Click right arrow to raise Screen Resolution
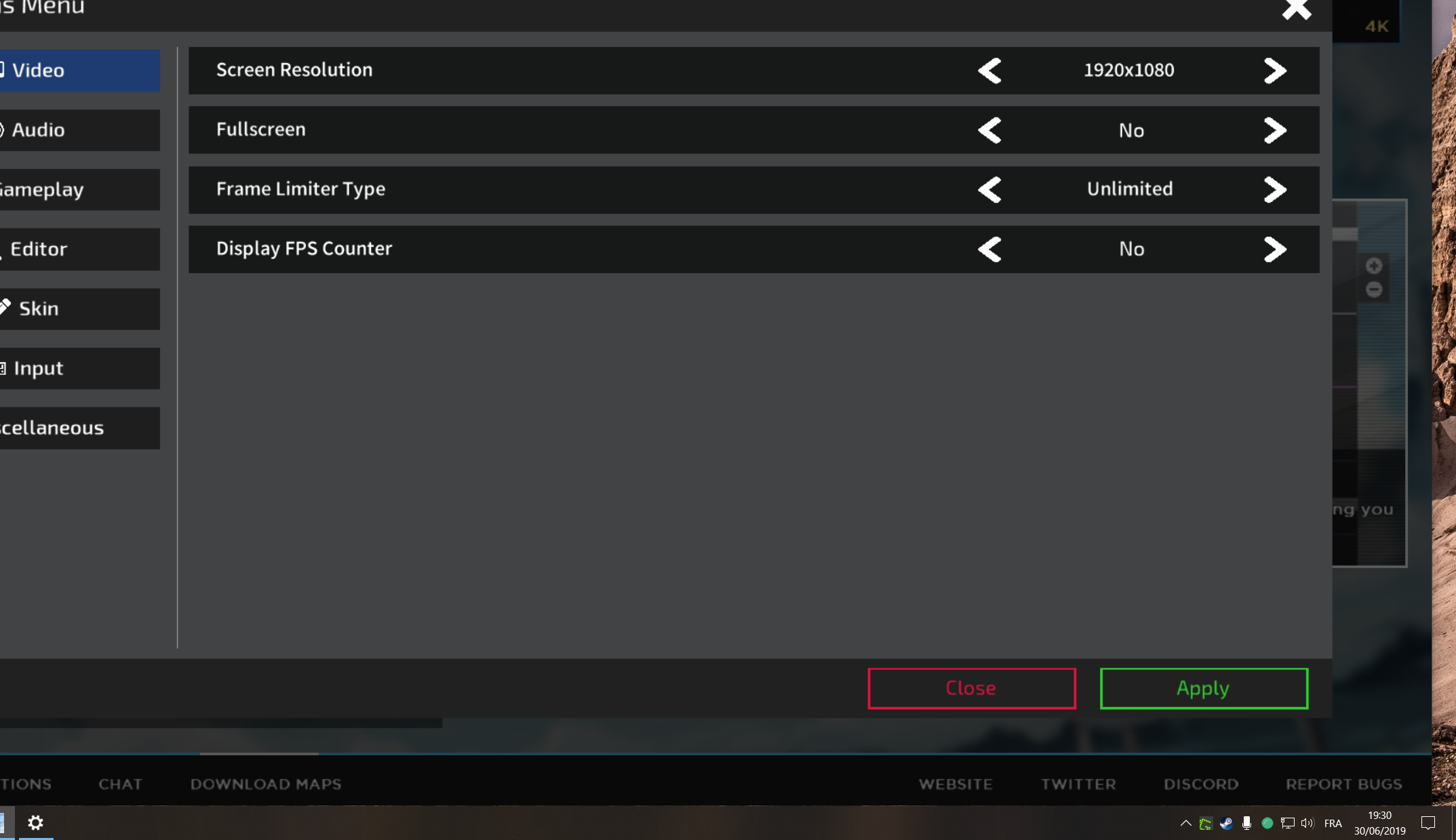This screenshot has height=840, width=1456. (x=1275, y=71)
